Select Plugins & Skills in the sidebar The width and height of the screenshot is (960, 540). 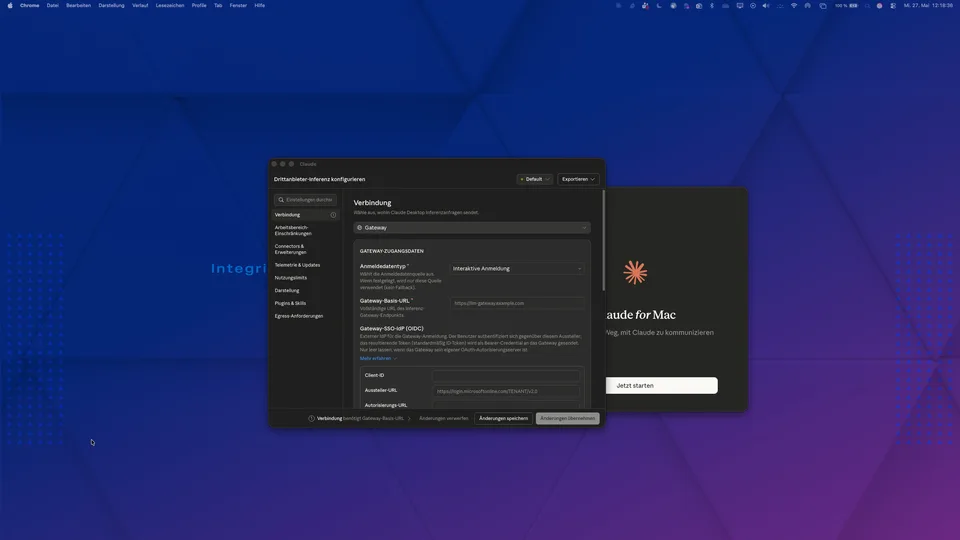pyautogui.click(x=290, y=304)
